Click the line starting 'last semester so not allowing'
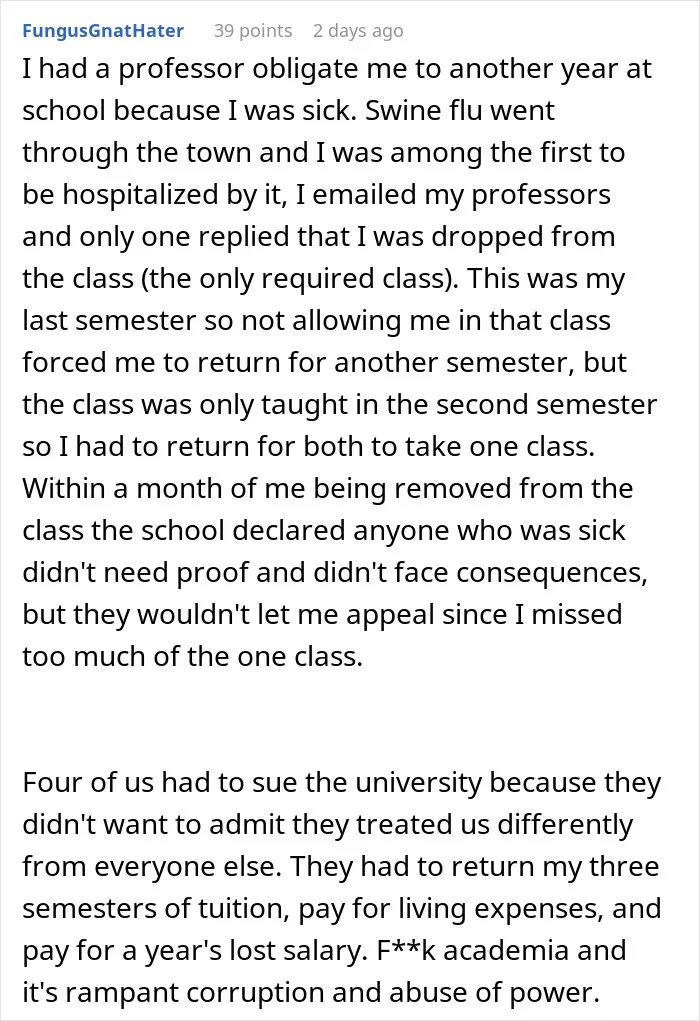The width and height of the screenshot is (700, 1021). [x=316, y=320]
